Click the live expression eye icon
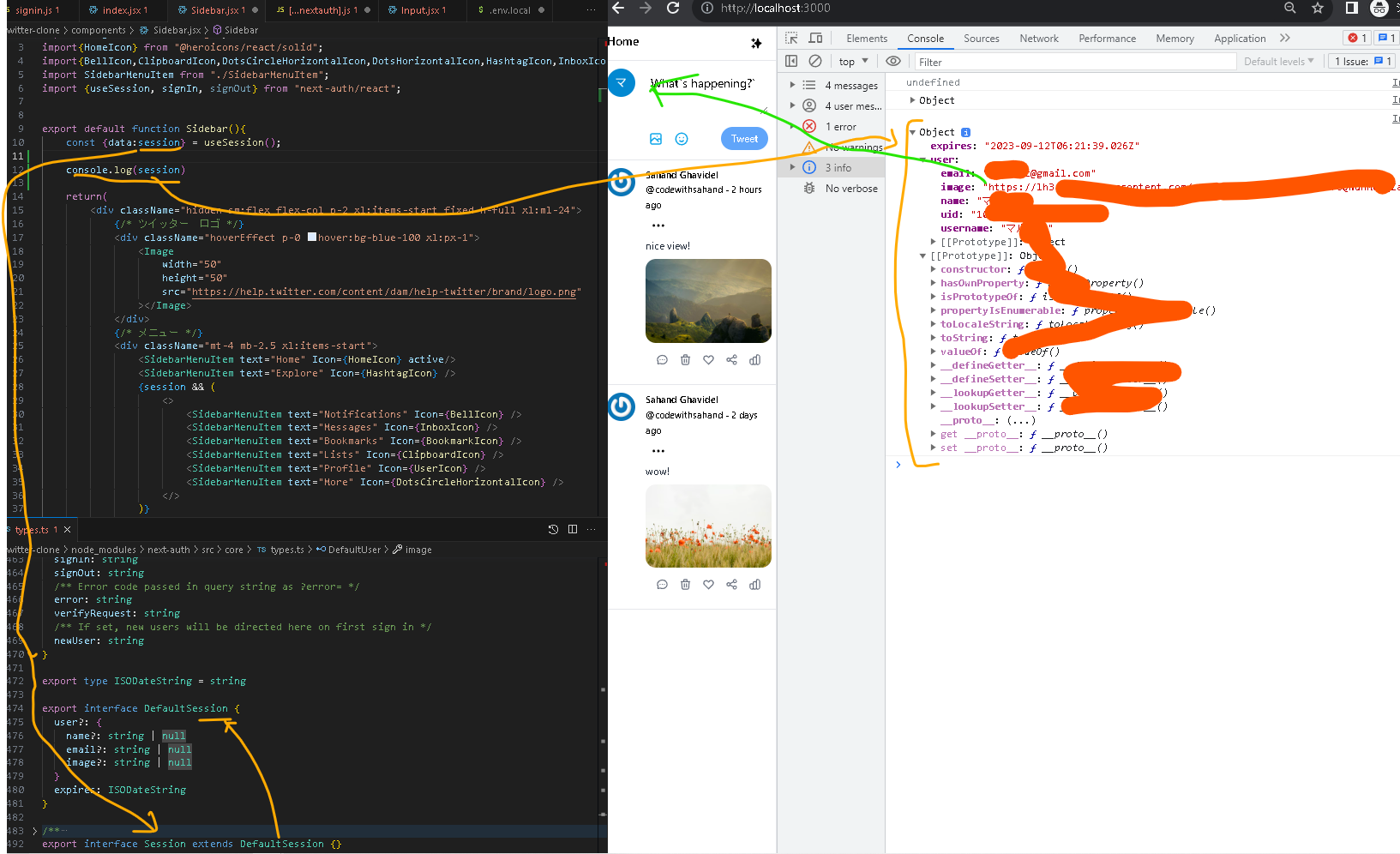 (x=893, y=62)
